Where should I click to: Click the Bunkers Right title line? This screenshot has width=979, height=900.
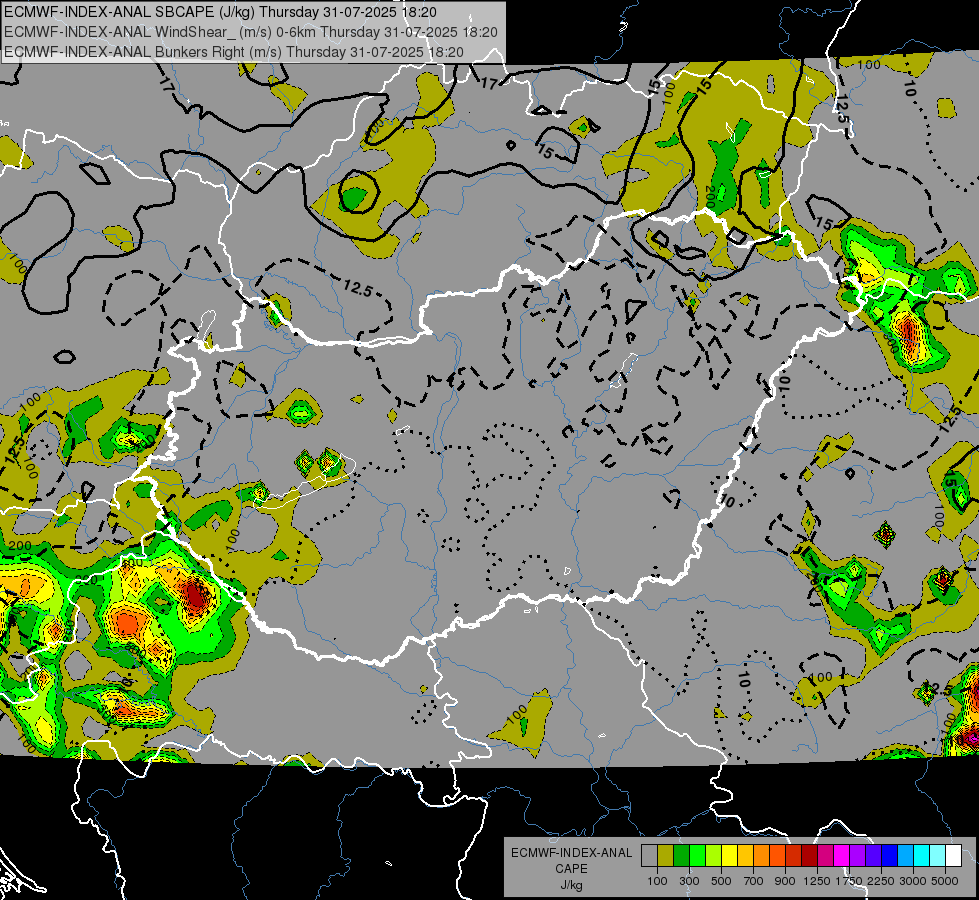point(234,52)
